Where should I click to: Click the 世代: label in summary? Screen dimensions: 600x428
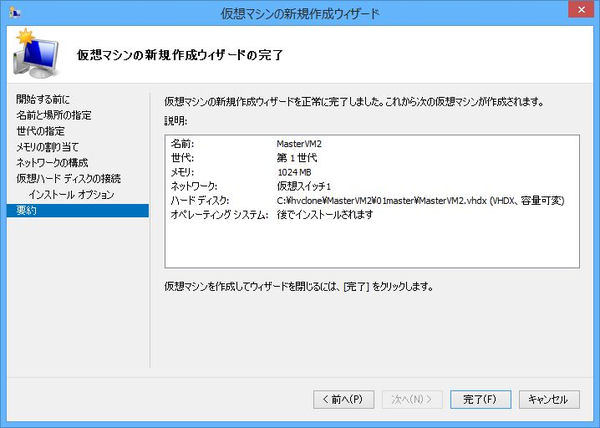coord(183,158)
